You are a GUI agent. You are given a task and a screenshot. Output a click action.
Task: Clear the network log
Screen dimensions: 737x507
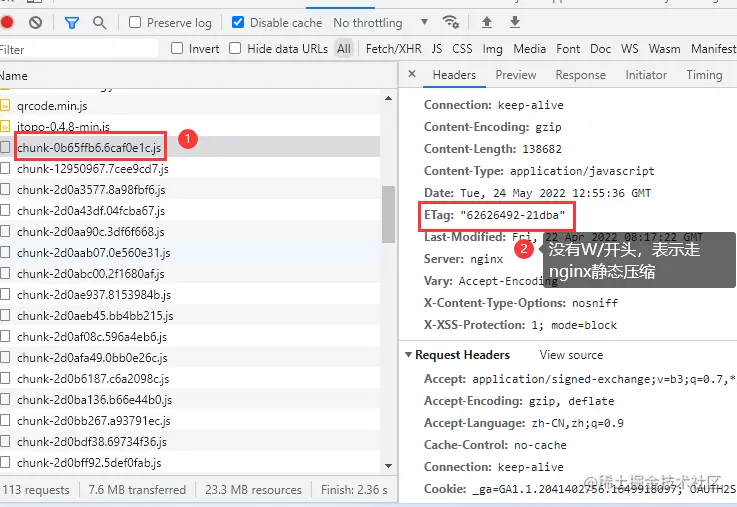coord(36,22)
